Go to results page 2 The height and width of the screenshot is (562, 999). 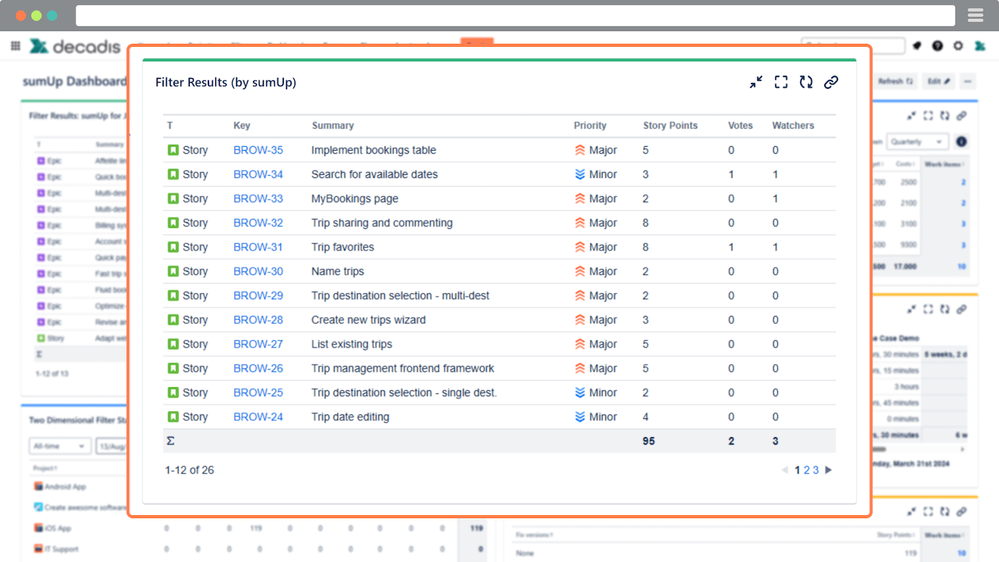(x=807, y=470)
